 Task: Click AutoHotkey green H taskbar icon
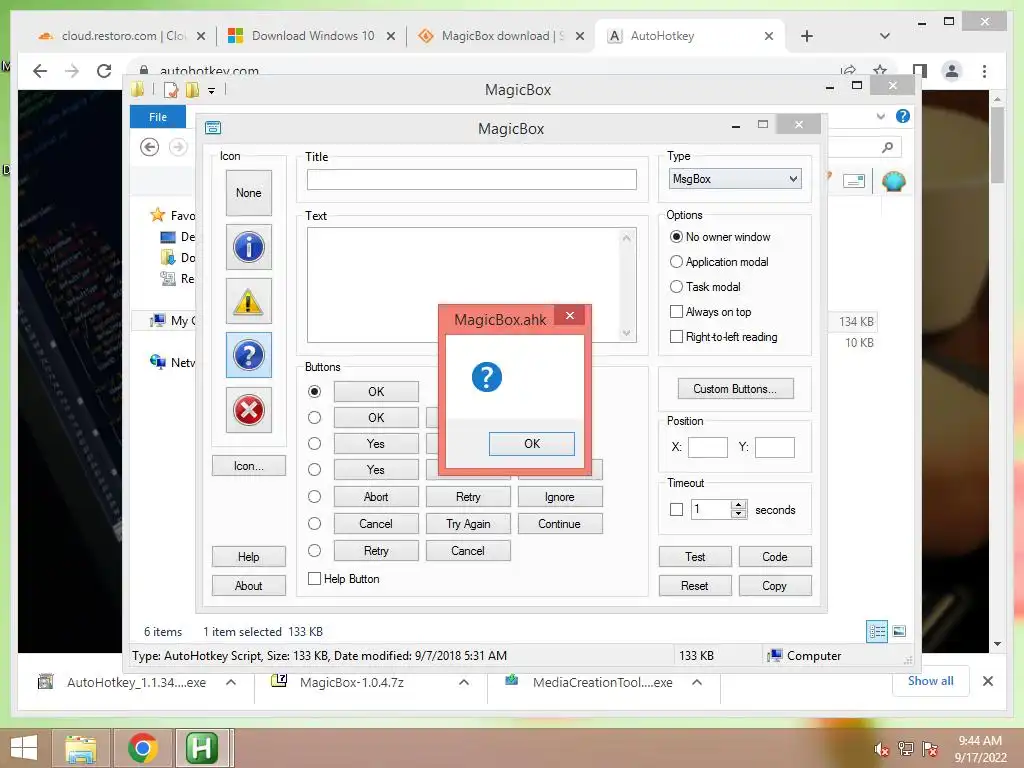click(202, 748)
